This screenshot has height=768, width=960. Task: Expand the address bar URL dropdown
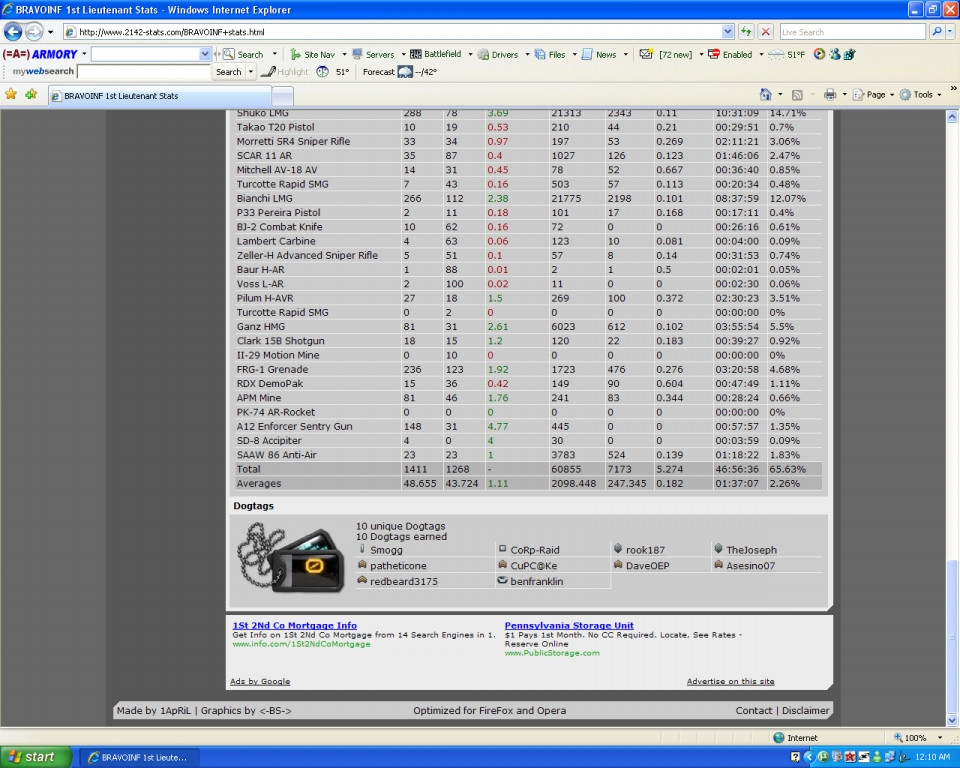pos(727,32)
